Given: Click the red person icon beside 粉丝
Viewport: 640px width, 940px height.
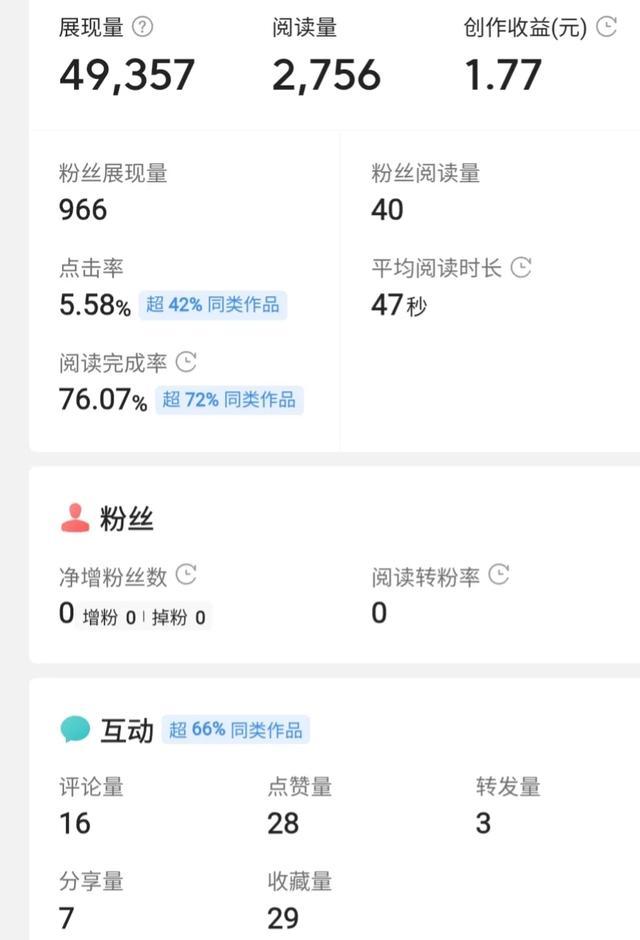Looking at the screenshot, I should click(75, 517).
